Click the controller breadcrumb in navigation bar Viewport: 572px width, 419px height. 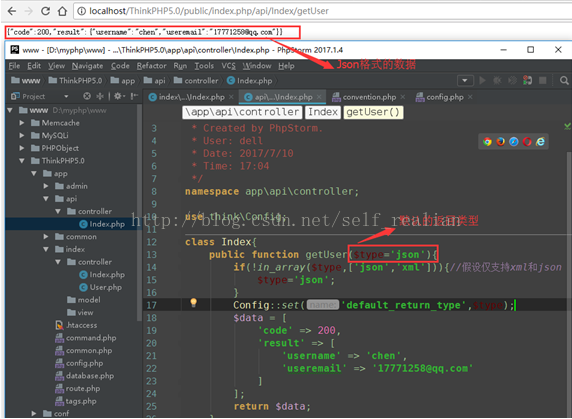click(196, 80)
